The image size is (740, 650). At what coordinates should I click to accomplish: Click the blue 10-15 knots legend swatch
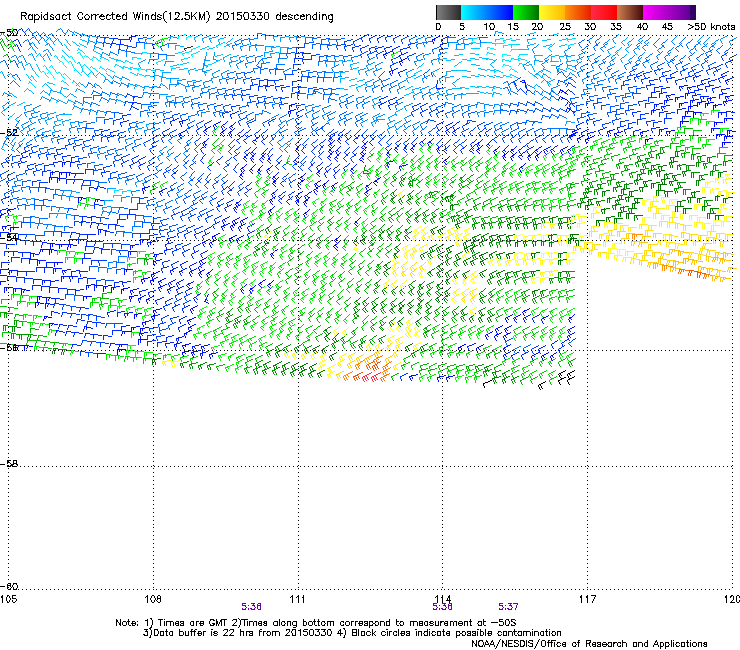coord(500,12)
